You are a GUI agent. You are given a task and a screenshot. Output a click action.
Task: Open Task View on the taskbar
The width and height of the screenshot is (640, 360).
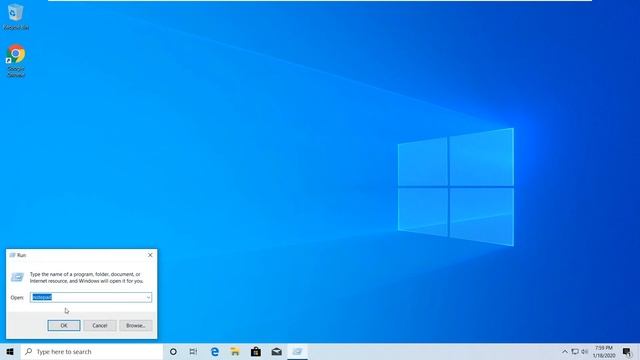(x=193, y=351)
